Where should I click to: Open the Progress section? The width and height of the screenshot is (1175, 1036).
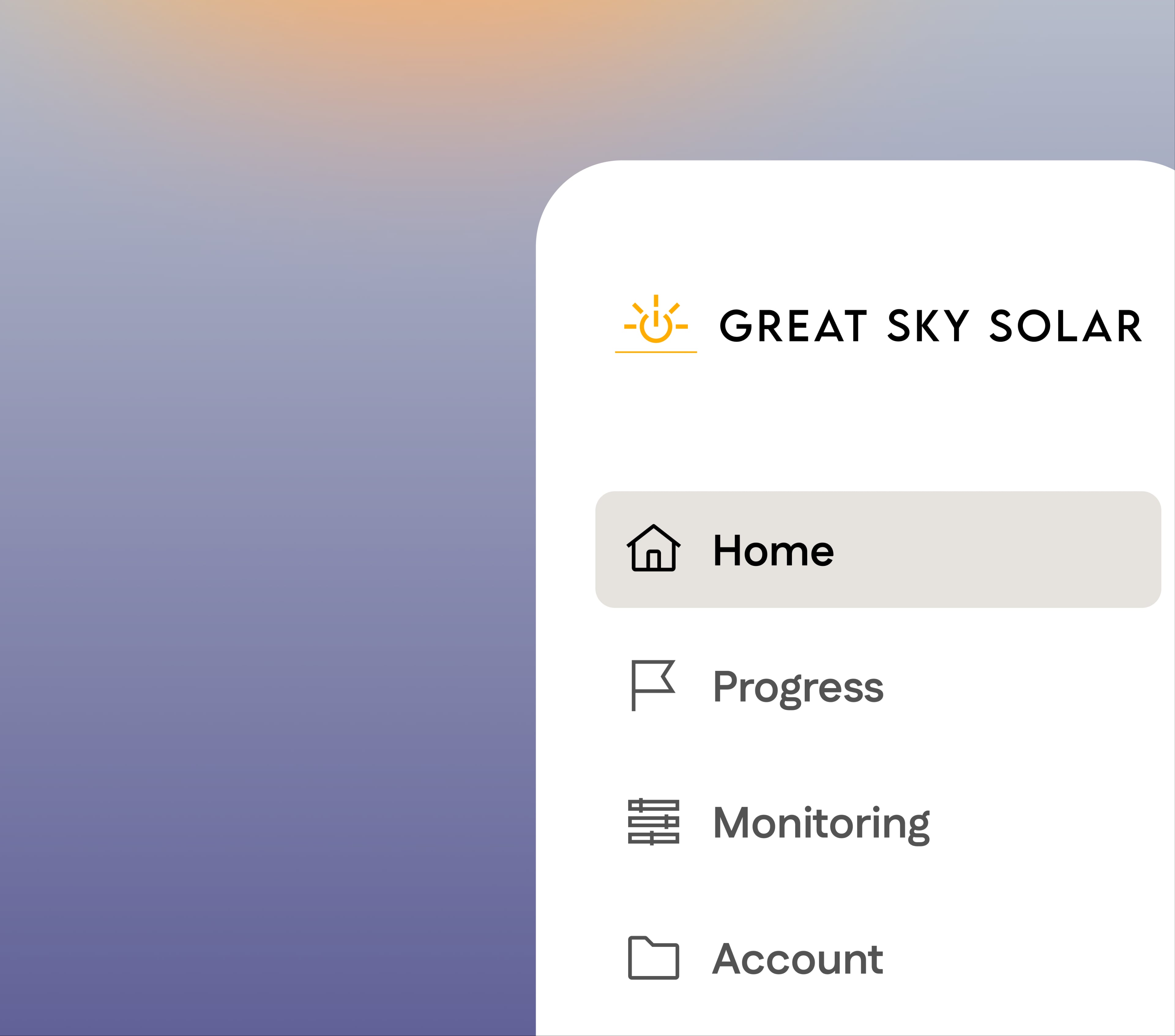[798, 686]
